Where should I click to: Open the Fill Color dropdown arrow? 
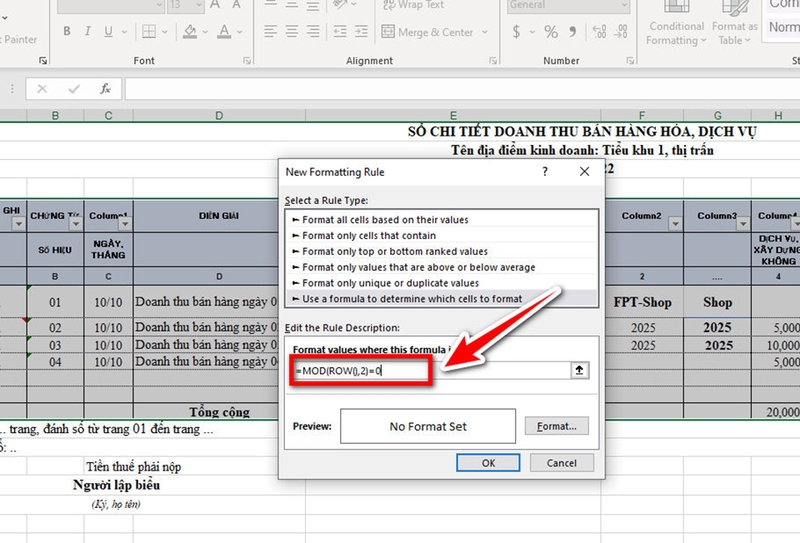[205, 32]
